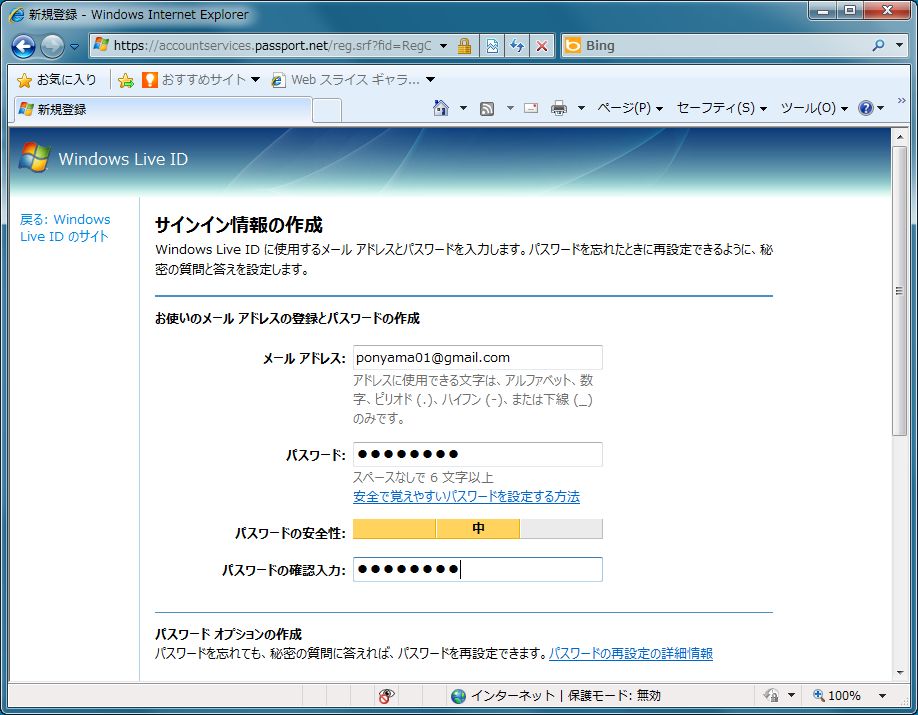Click the password strength meter 中
This screenshot has width=918, height=715.
[477, 529]
